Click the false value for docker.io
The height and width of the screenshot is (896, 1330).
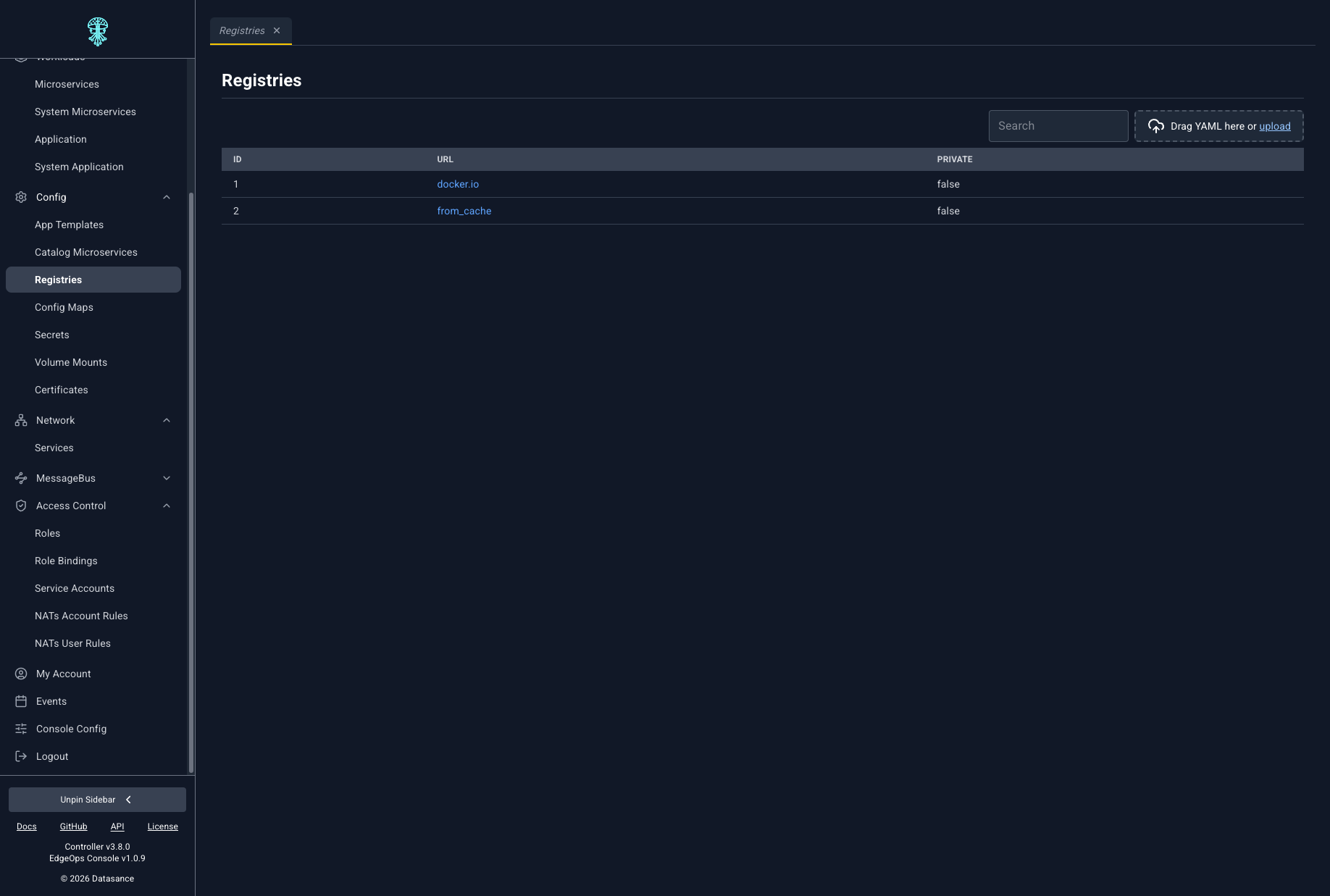(x=948, y=184)
